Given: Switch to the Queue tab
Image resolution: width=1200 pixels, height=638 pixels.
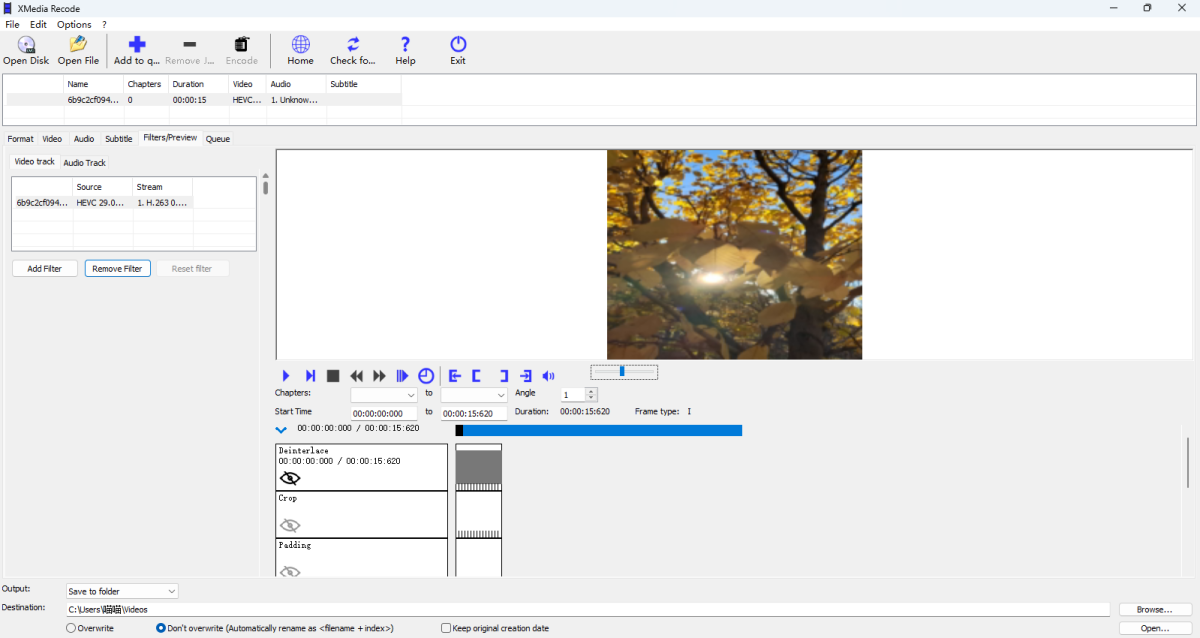Looking at the screenshot, I should (217, 138).
